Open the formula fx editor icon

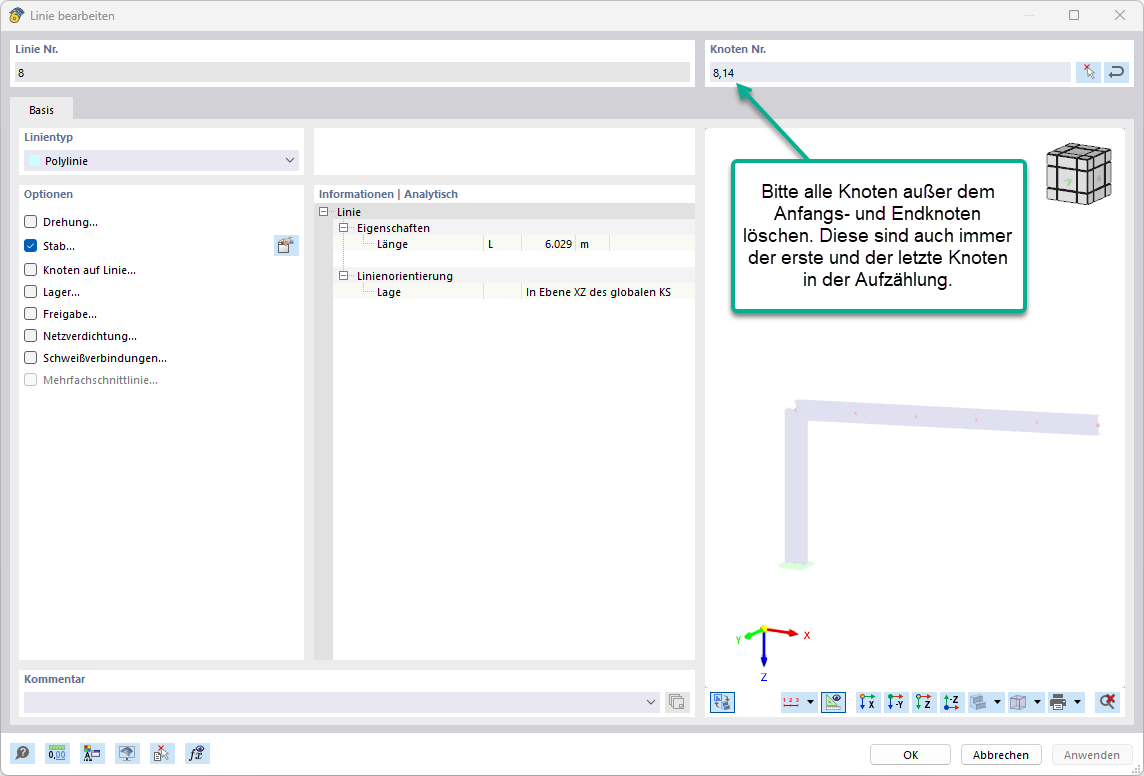(x=196, y=753)
